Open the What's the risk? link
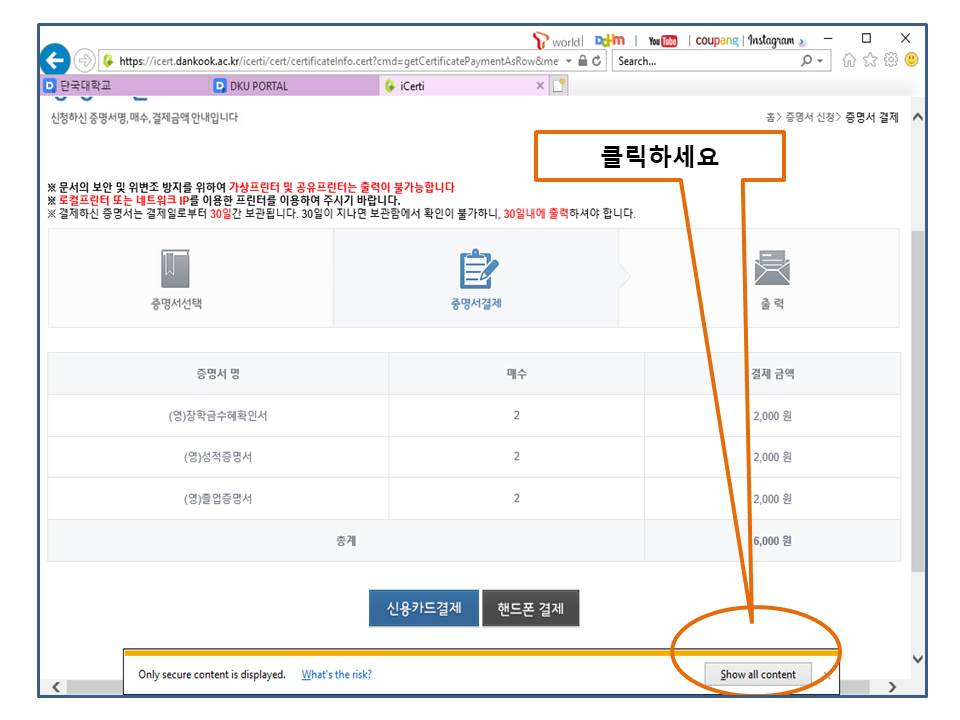The image size is (960, 720). (x=336, y=674)
